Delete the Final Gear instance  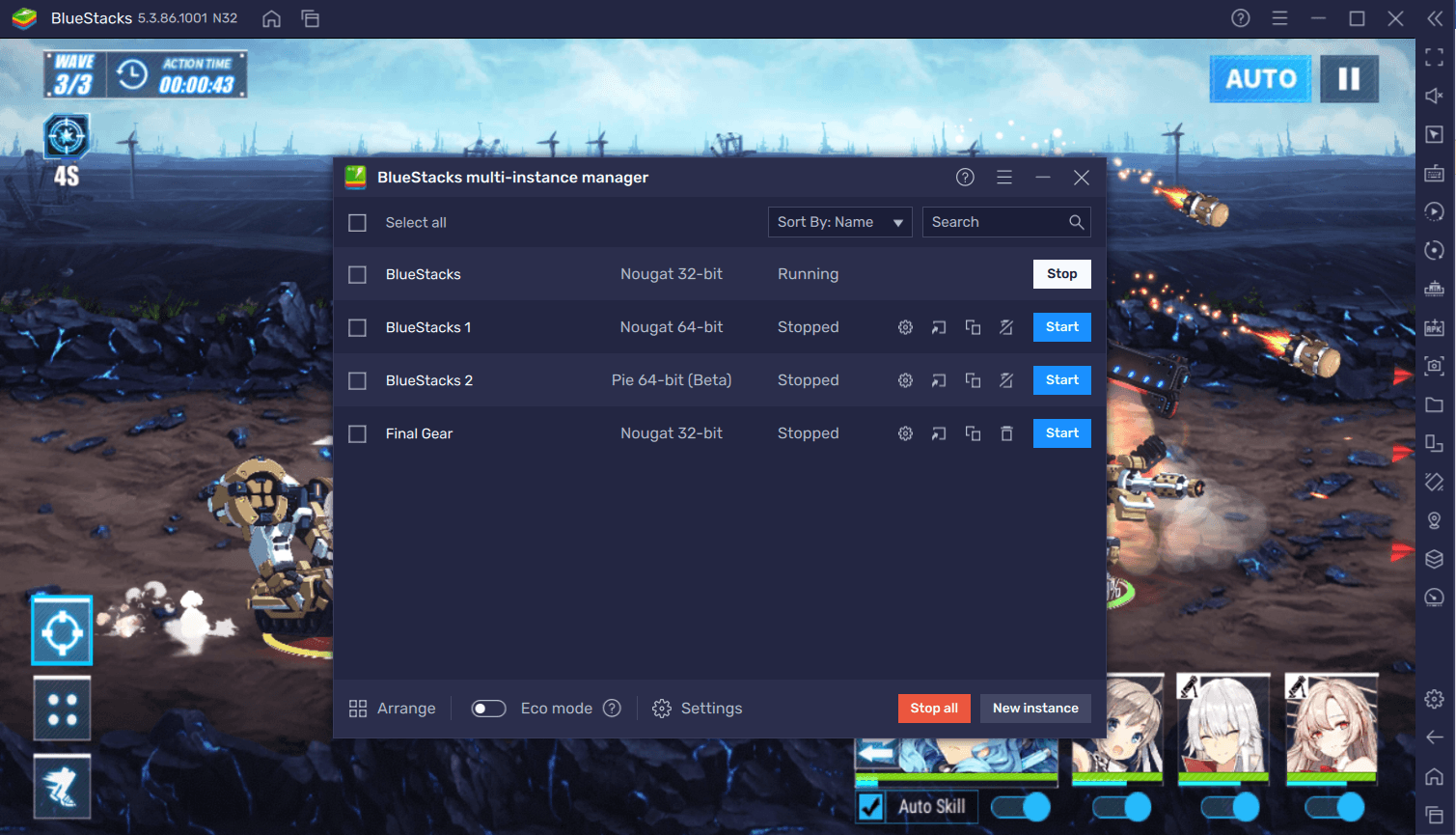[x=1006, y=433]
